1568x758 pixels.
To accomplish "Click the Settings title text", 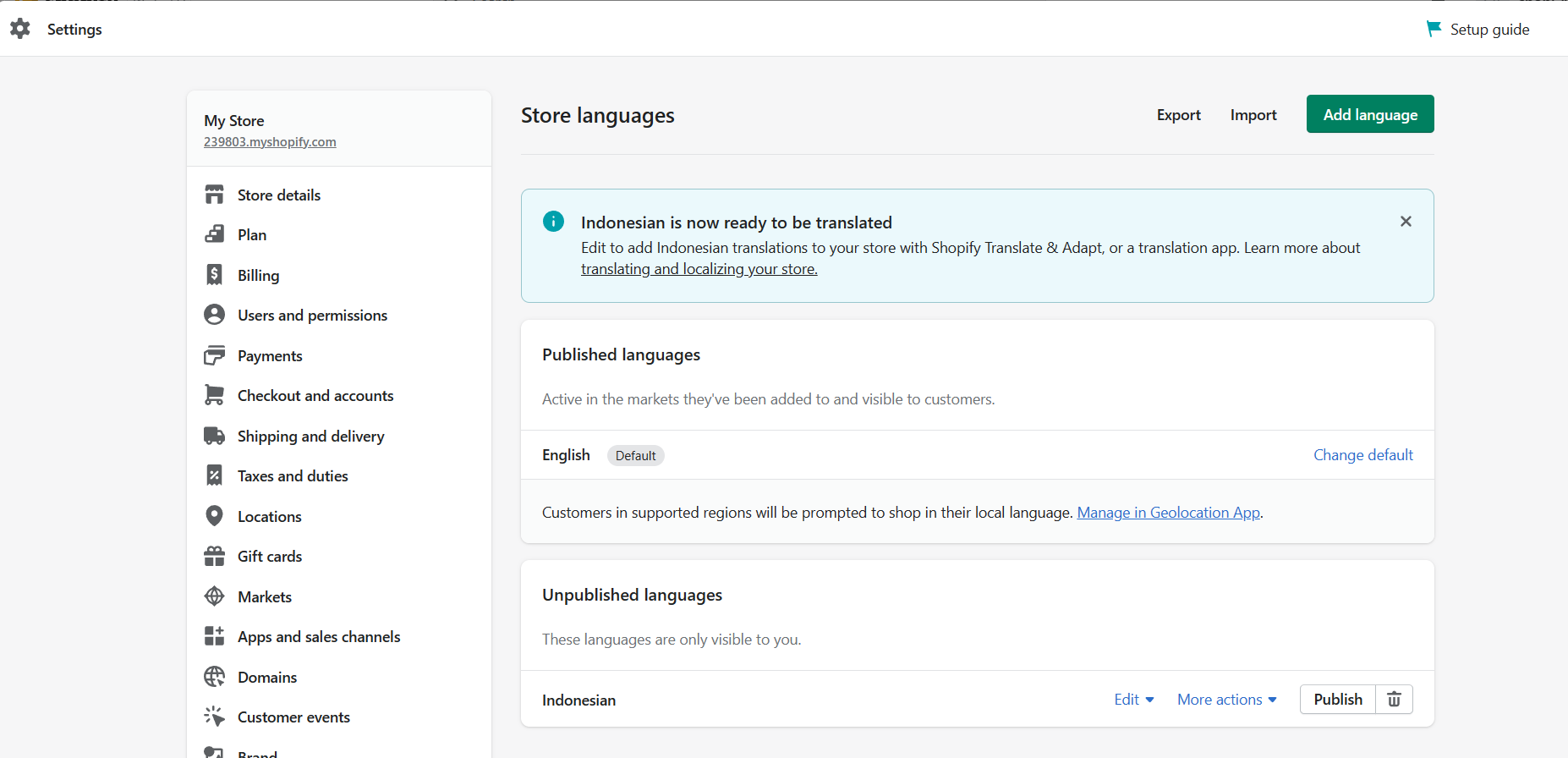I will (x=74, y=30).
